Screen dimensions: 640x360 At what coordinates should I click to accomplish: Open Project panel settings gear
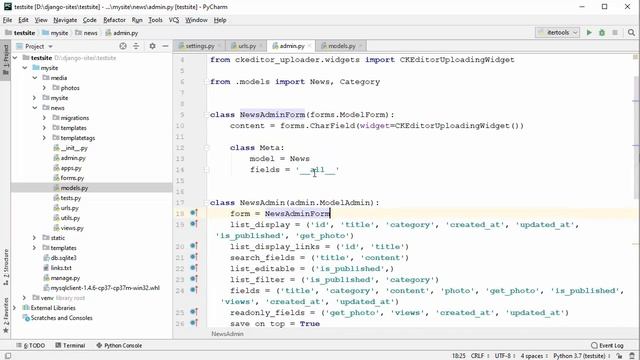152,46
